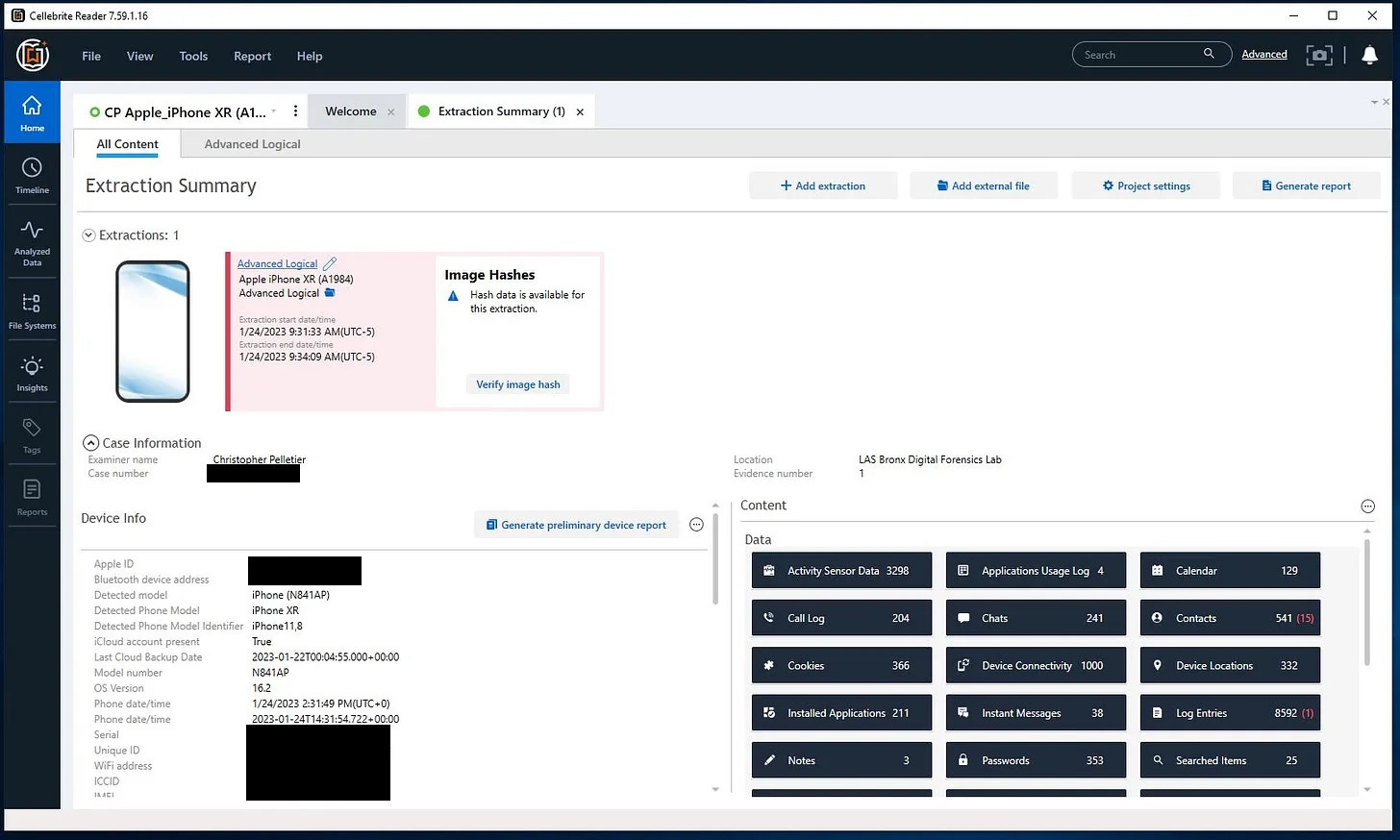Open the Home sidebar section
The width and height of the screenshot is (1400, 840).
pyautogui.click(x=32, y=112)
